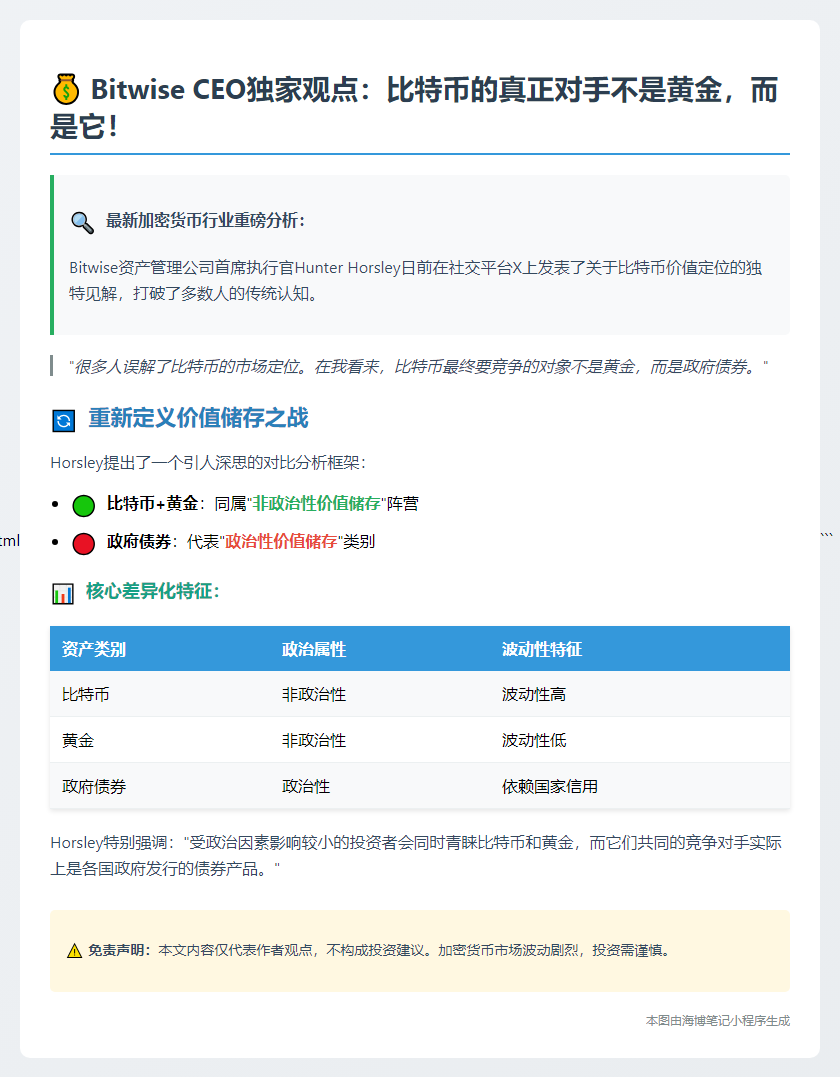840x1077 pixels.
Task: Click the magnifying glass icon
Action: point(82,222)
